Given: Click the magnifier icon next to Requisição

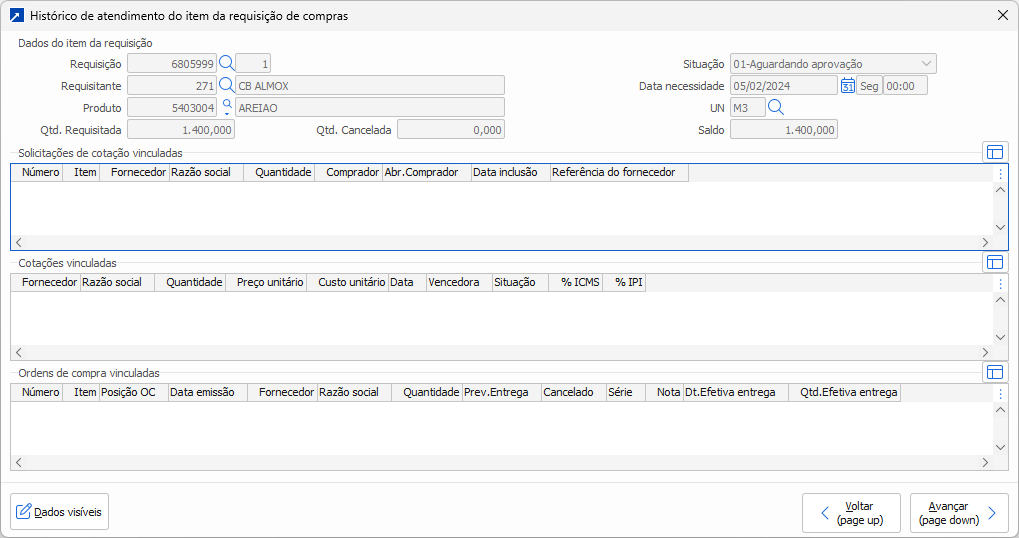Looking at the screenshot, I should pos(226,64).
